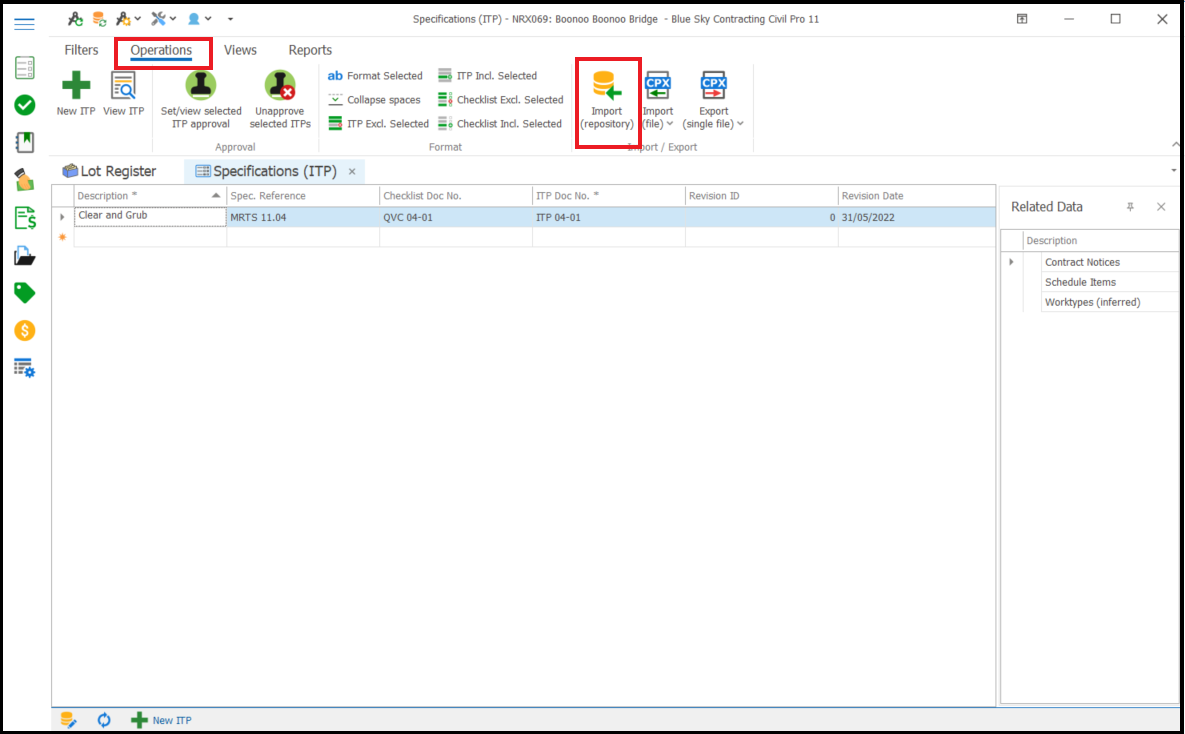Click Unapprove selected ITPs icon

pos(280,87)
